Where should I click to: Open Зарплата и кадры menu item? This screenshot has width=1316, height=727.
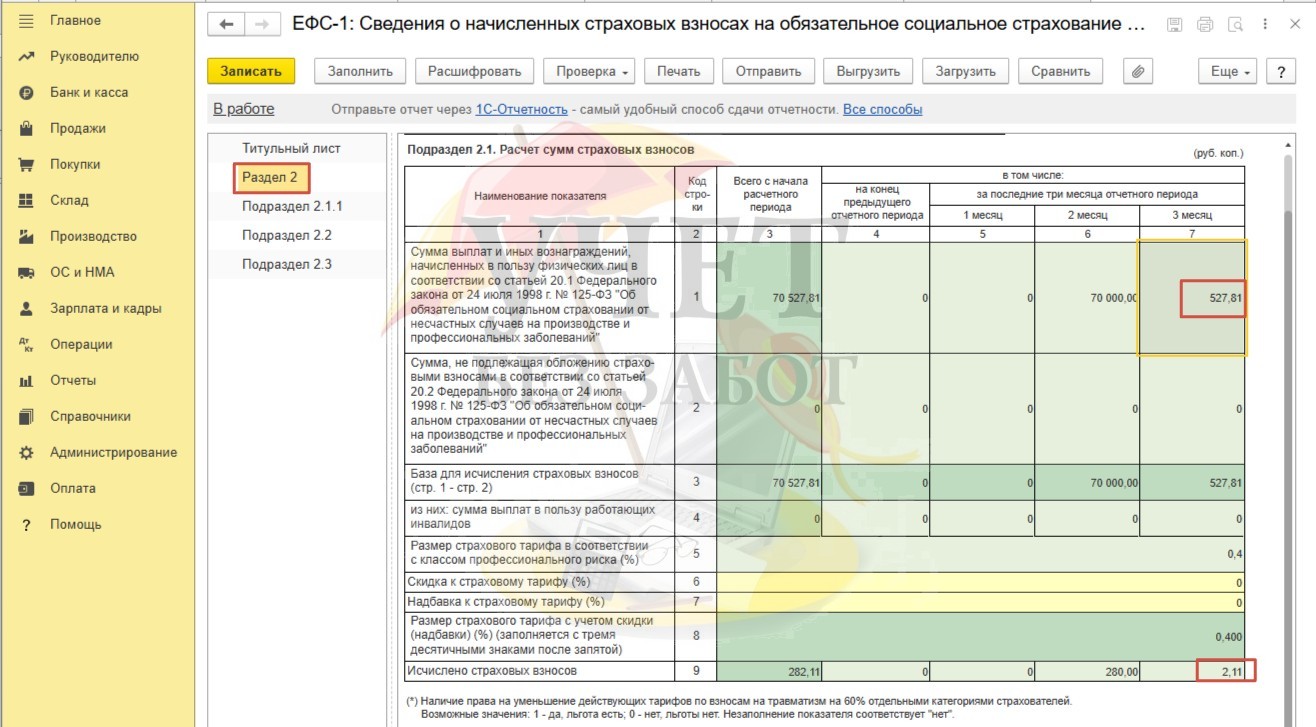tap(106, 308)
